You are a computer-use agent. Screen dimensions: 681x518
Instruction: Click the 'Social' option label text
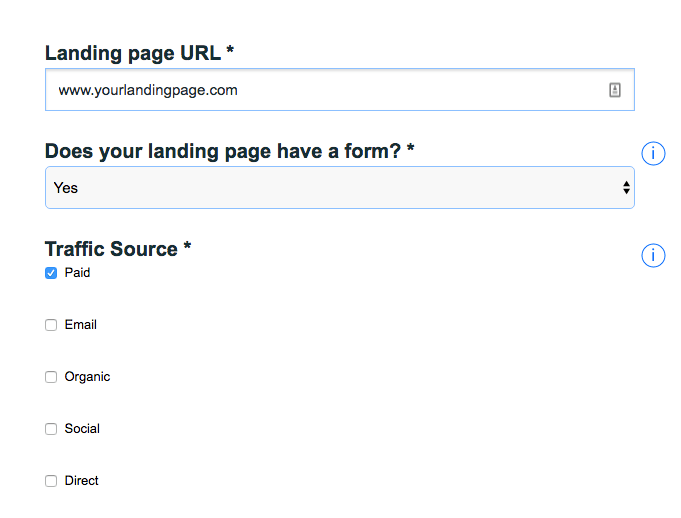point(82,429)
